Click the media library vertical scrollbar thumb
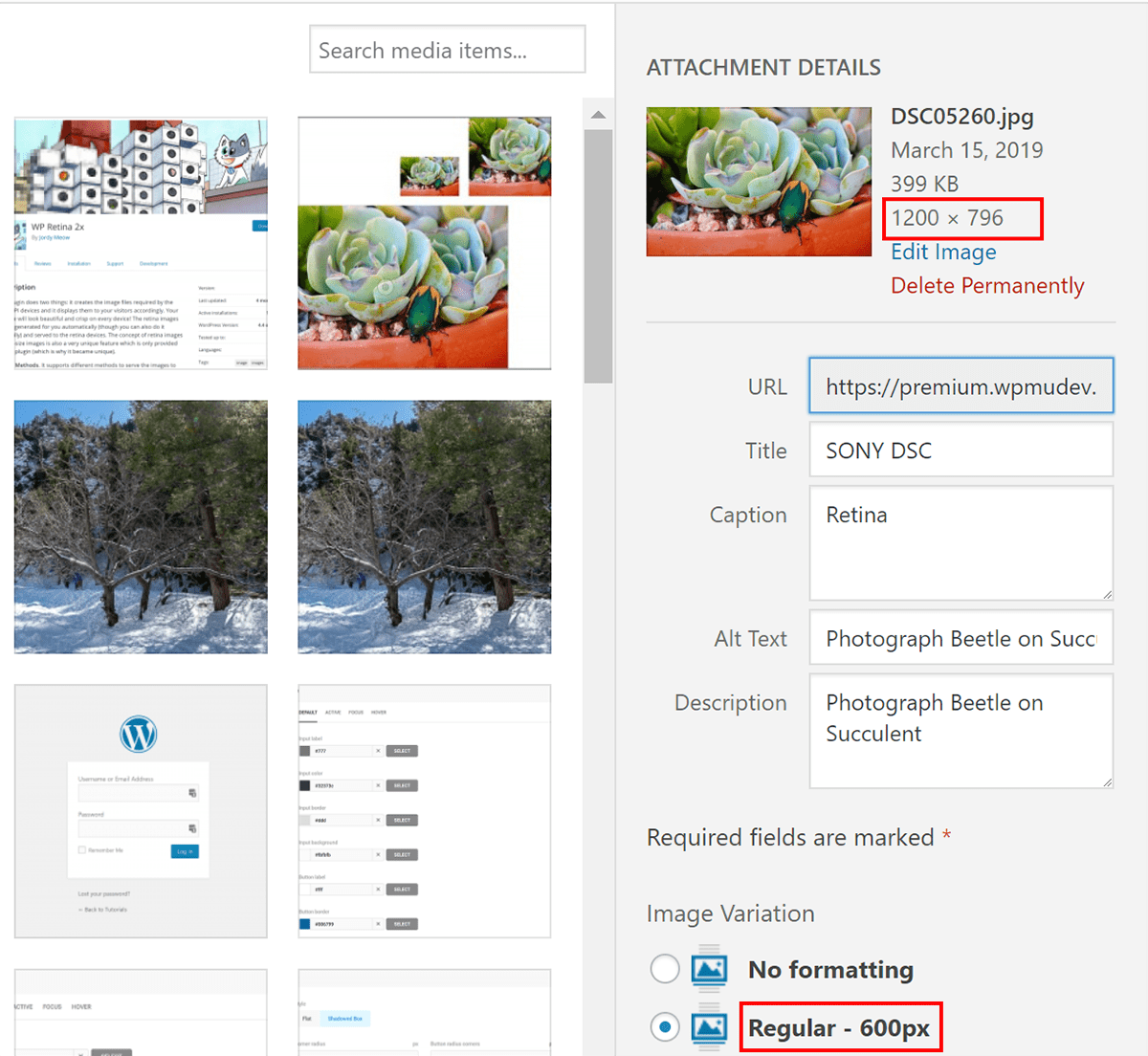The width and height of the screenshot is (1148, 1056). click(x=598, y=256)
